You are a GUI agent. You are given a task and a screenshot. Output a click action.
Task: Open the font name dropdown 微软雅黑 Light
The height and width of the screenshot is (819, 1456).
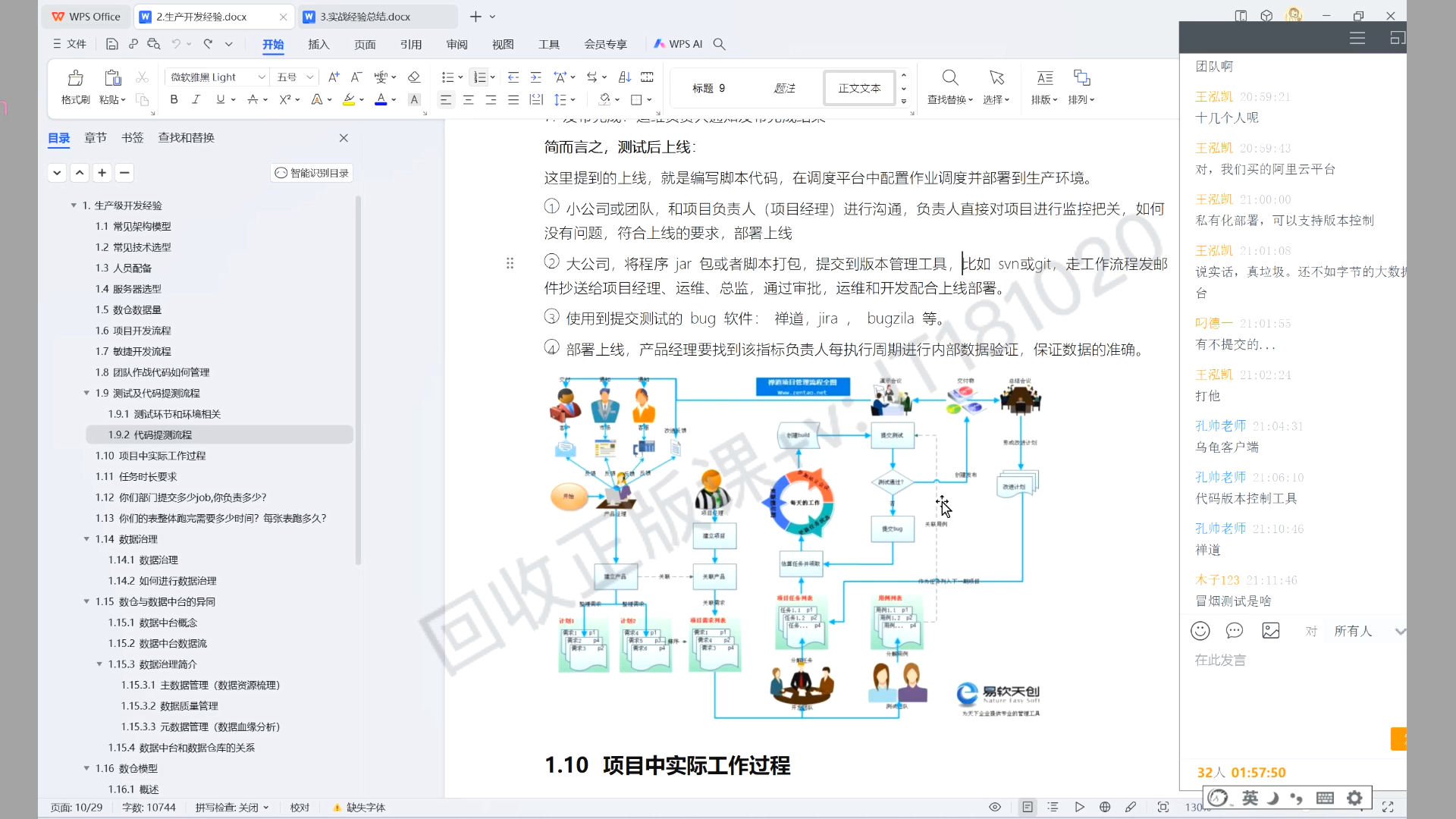[262, 77]
